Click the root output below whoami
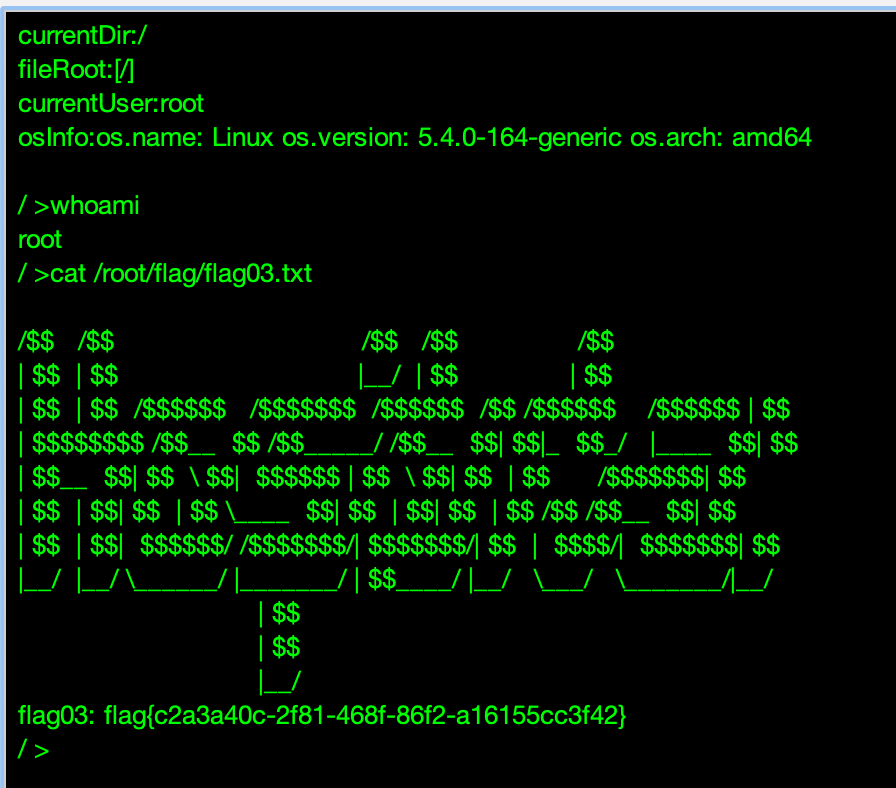 tap(40, 240)
